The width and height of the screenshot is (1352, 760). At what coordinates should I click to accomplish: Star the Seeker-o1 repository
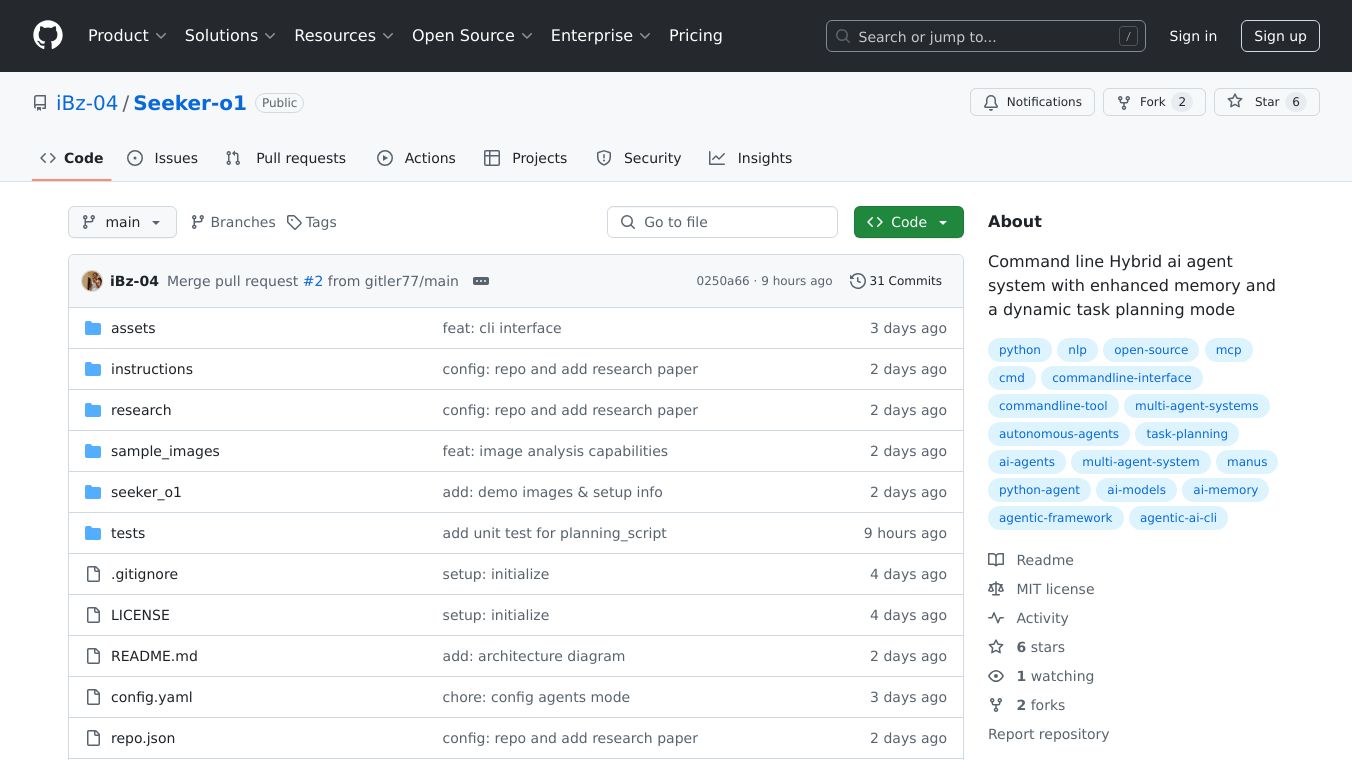pyautogui.click(x=1266, y=102)
